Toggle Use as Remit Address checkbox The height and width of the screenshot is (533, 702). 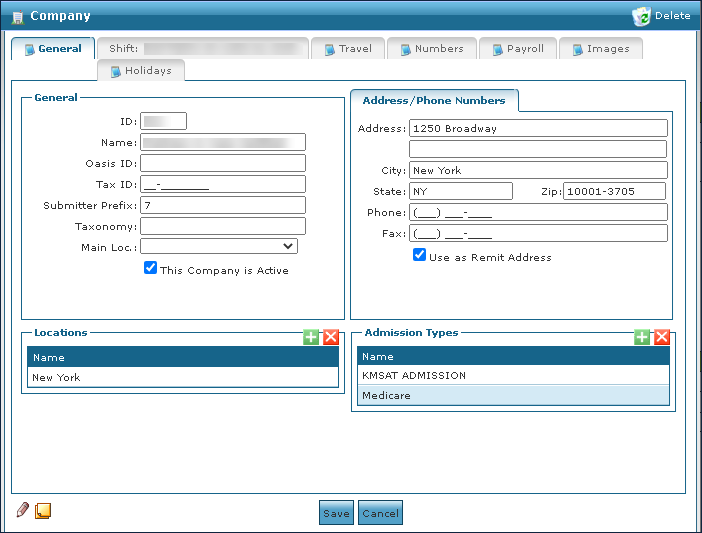point(420,255)
